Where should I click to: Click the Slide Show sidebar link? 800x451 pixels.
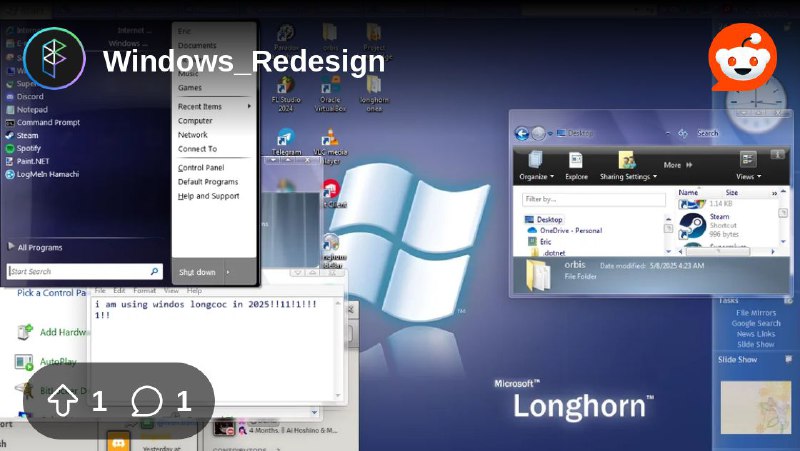pyautogui.click(x=756, y=344)
